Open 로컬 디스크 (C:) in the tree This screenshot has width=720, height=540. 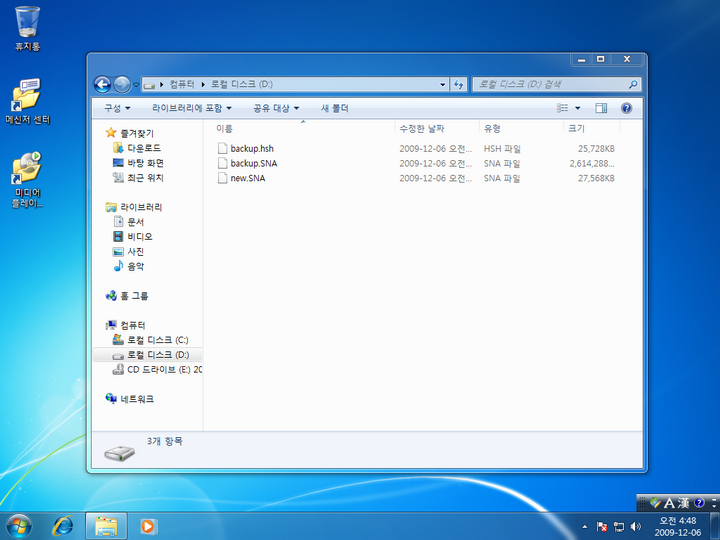158,340
